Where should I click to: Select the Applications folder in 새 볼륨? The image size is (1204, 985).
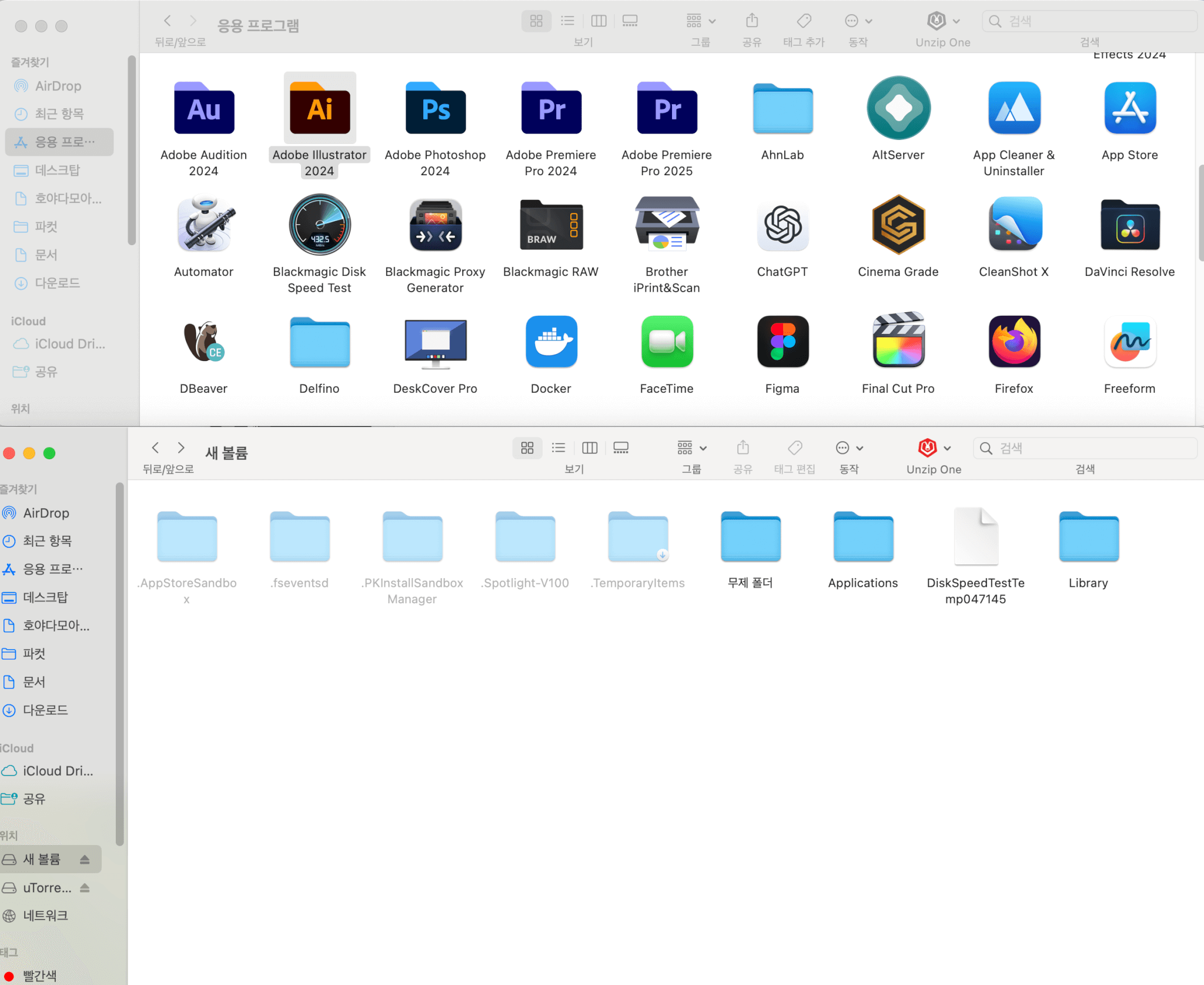tap(864, 537)
